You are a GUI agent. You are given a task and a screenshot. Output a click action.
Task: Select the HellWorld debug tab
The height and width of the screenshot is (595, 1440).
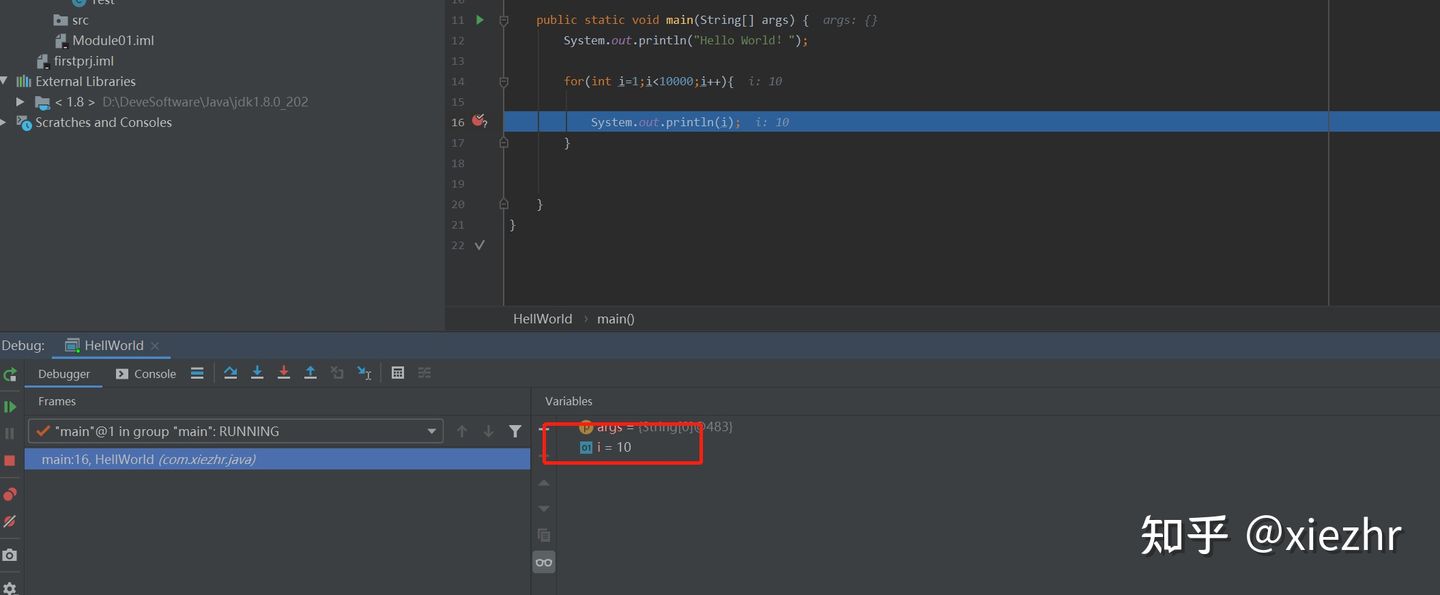tap(112, 345)
